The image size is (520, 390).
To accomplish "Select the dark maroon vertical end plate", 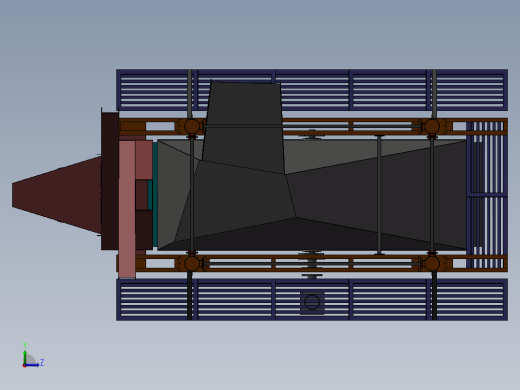I will (x=110, y=181).
